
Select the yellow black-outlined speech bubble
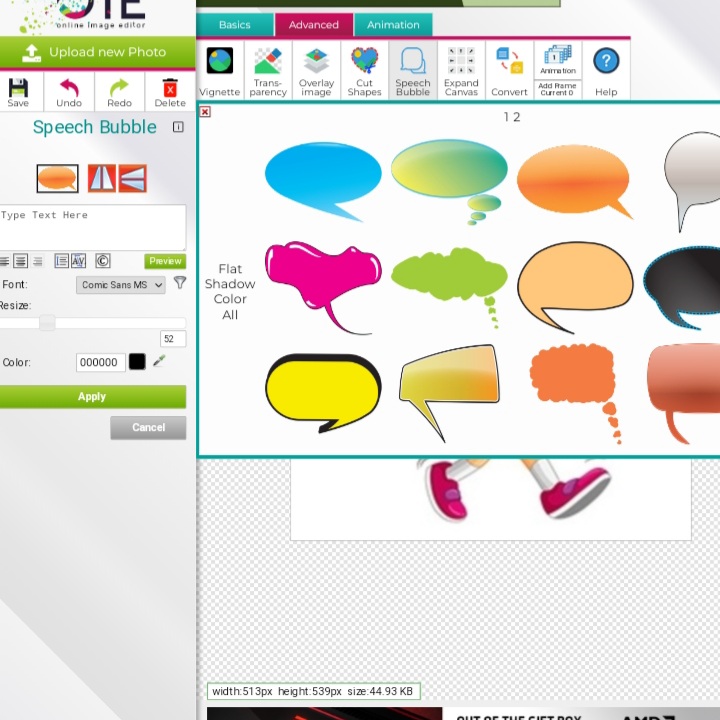coord(322,390)
